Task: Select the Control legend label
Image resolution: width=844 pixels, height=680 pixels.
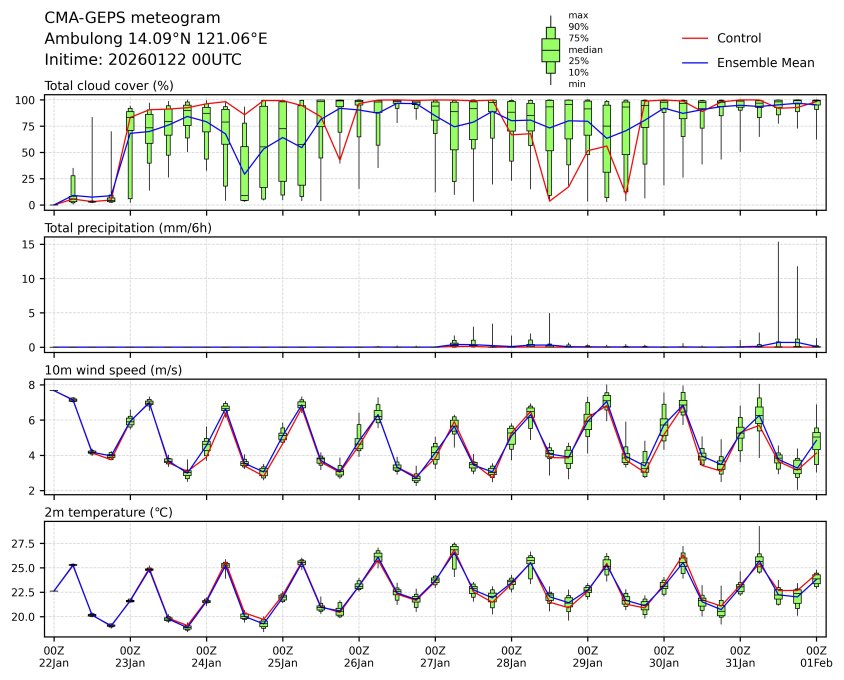Action: [x=739, y=38]
